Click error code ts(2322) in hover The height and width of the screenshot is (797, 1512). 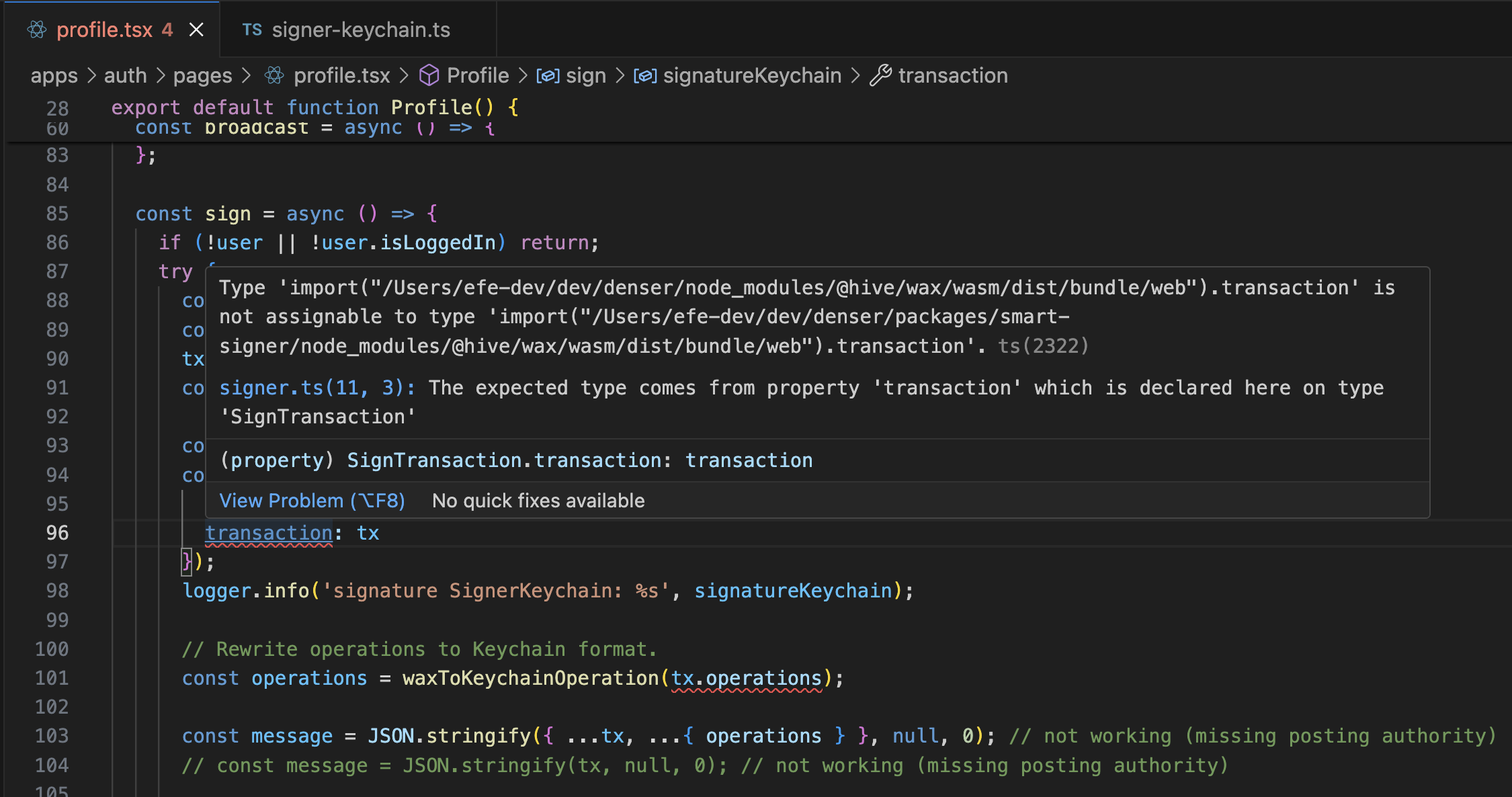pos(1043,346)
